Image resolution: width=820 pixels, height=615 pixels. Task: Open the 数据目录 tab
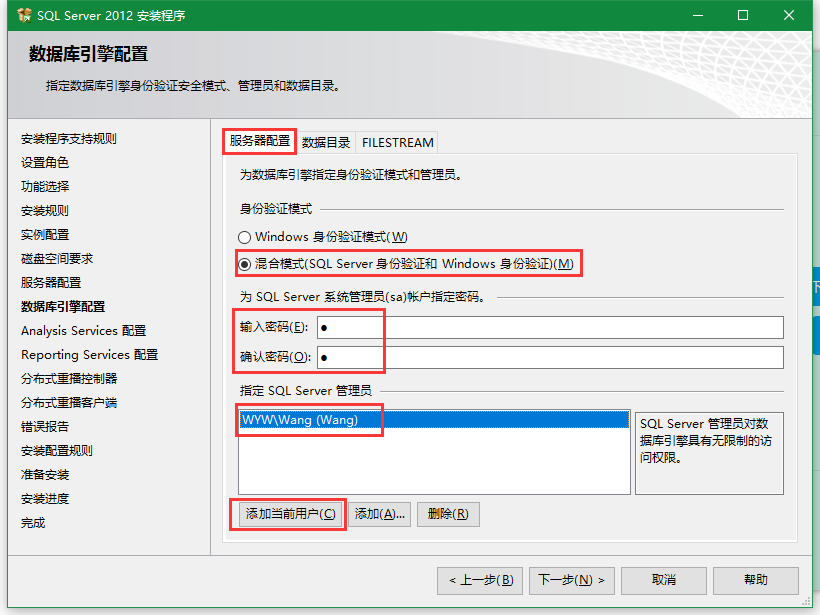[326, 142]
